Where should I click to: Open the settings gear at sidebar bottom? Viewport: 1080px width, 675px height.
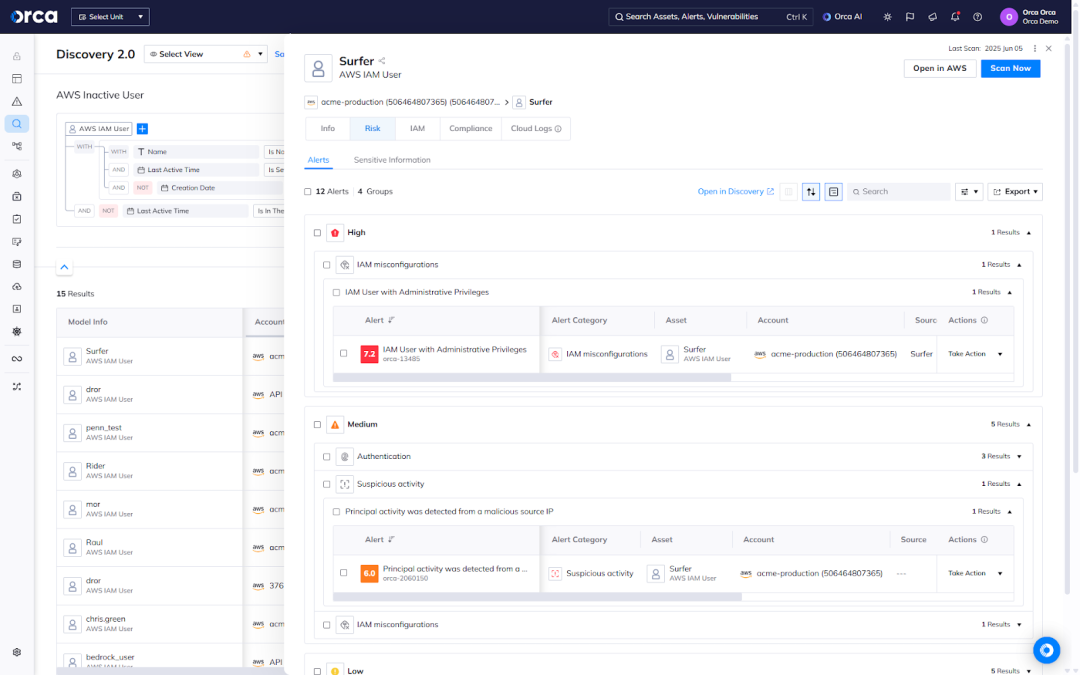[17, 652]
